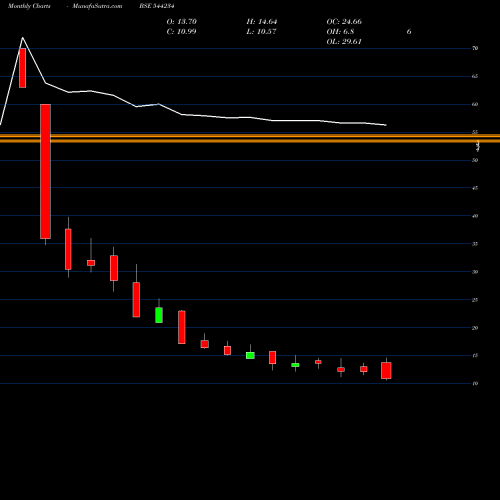Image resolution: width=500 pixels, height=500 pixels.
Task: Click the 60 price axis label
Action: [475, 104]
